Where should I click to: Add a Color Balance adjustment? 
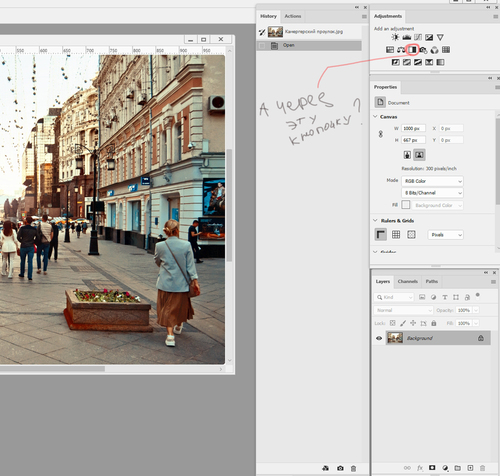tap(401, 50)
